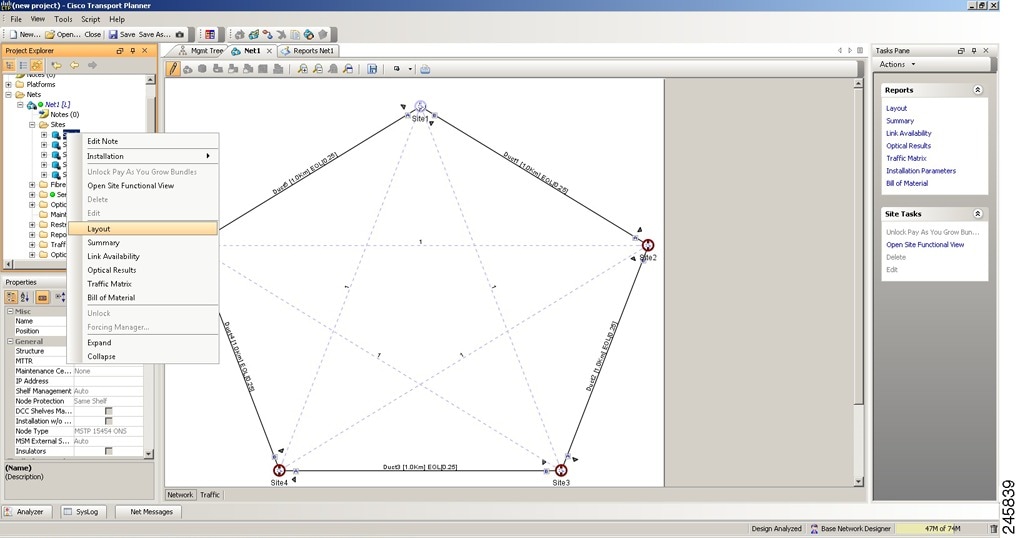Viewport: 1020px width, 538px height.
Task: Open the Actions dropdown in Tasks Pane
Action: tap(897, 64)
